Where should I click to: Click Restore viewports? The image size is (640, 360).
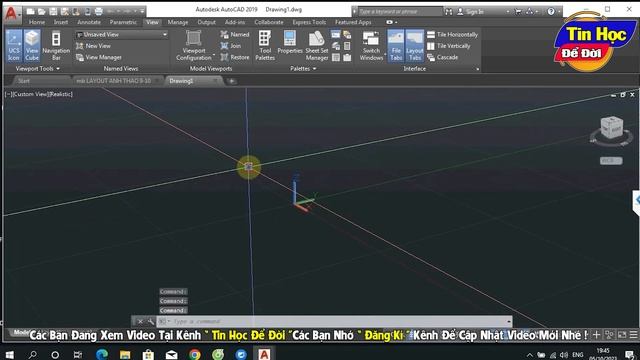click(235, 58)
